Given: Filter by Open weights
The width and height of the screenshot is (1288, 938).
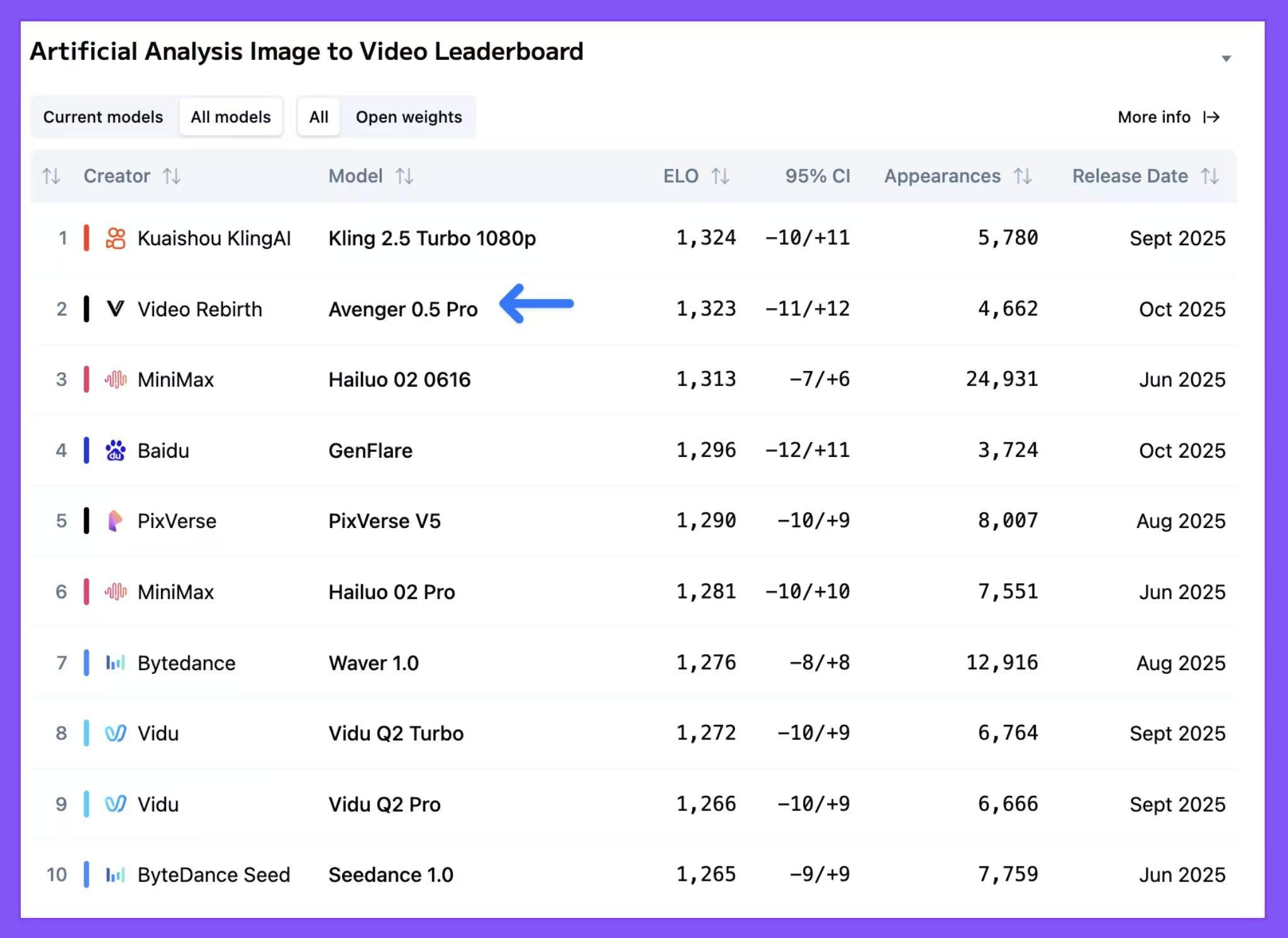Looking at the screenshot, I should click(x=409, y=117).
